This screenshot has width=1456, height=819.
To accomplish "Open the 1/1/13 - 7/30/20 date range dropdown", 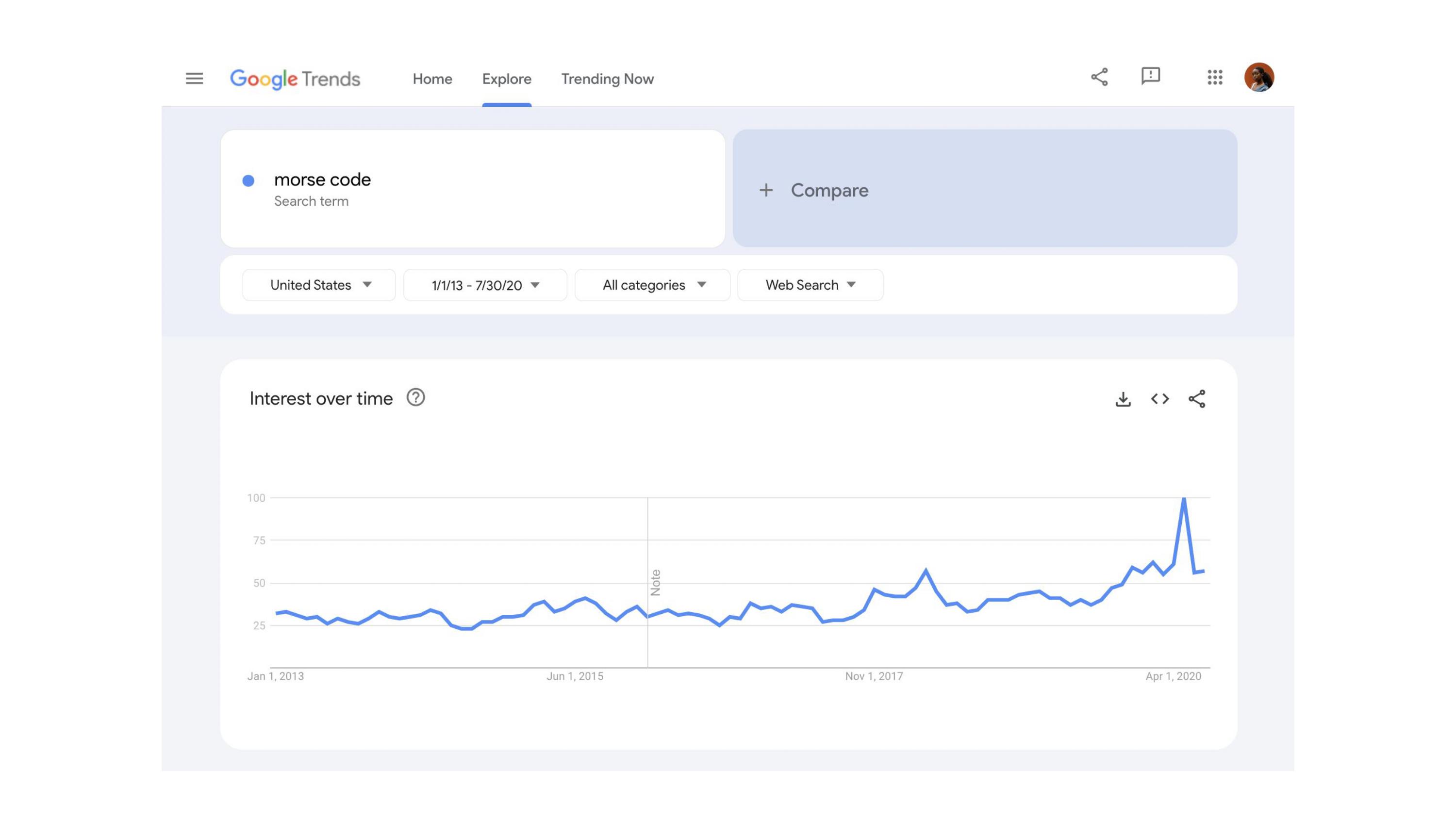I will 485,285.
